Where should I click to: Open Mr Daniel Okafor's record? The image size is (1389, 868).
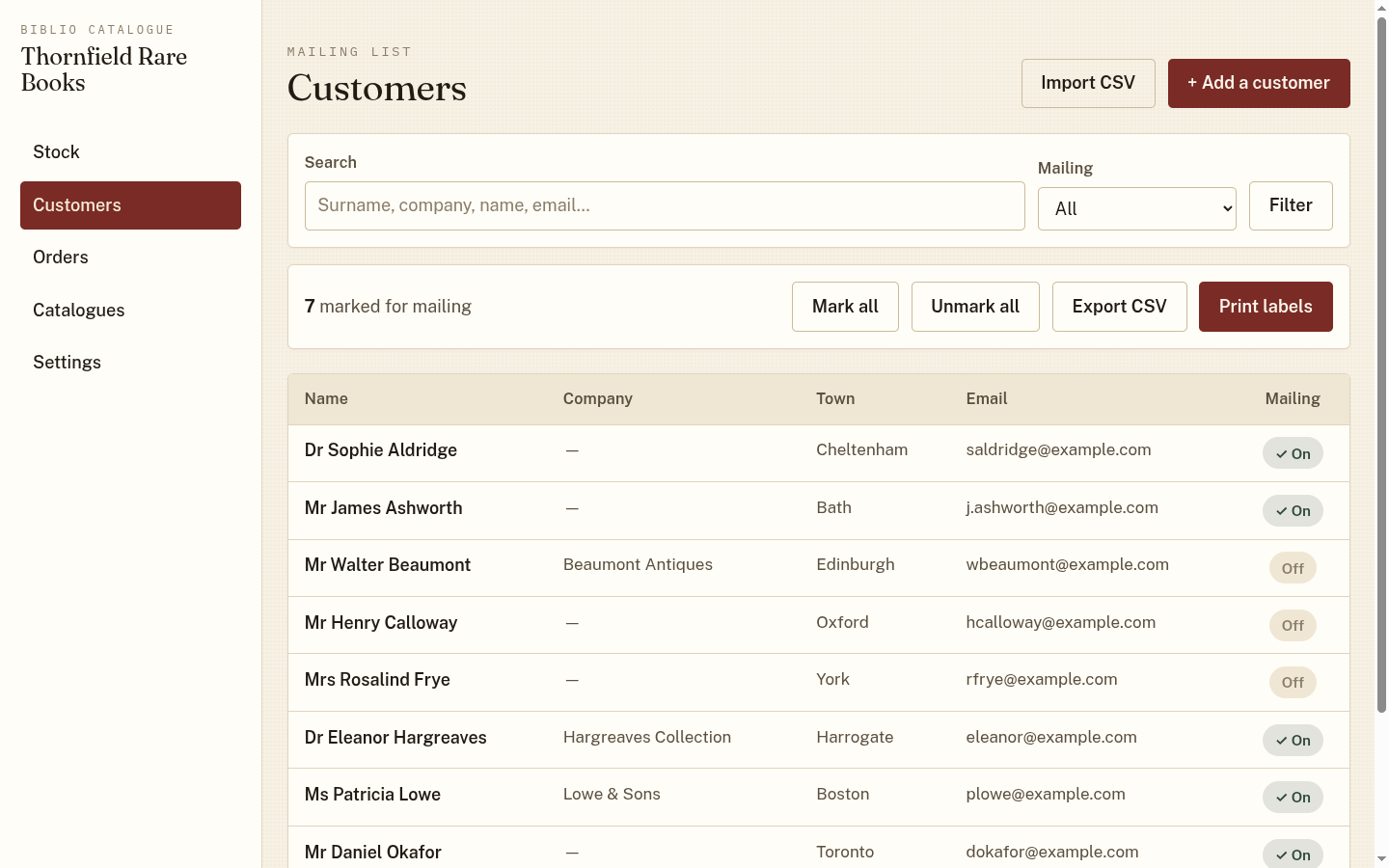373,853
